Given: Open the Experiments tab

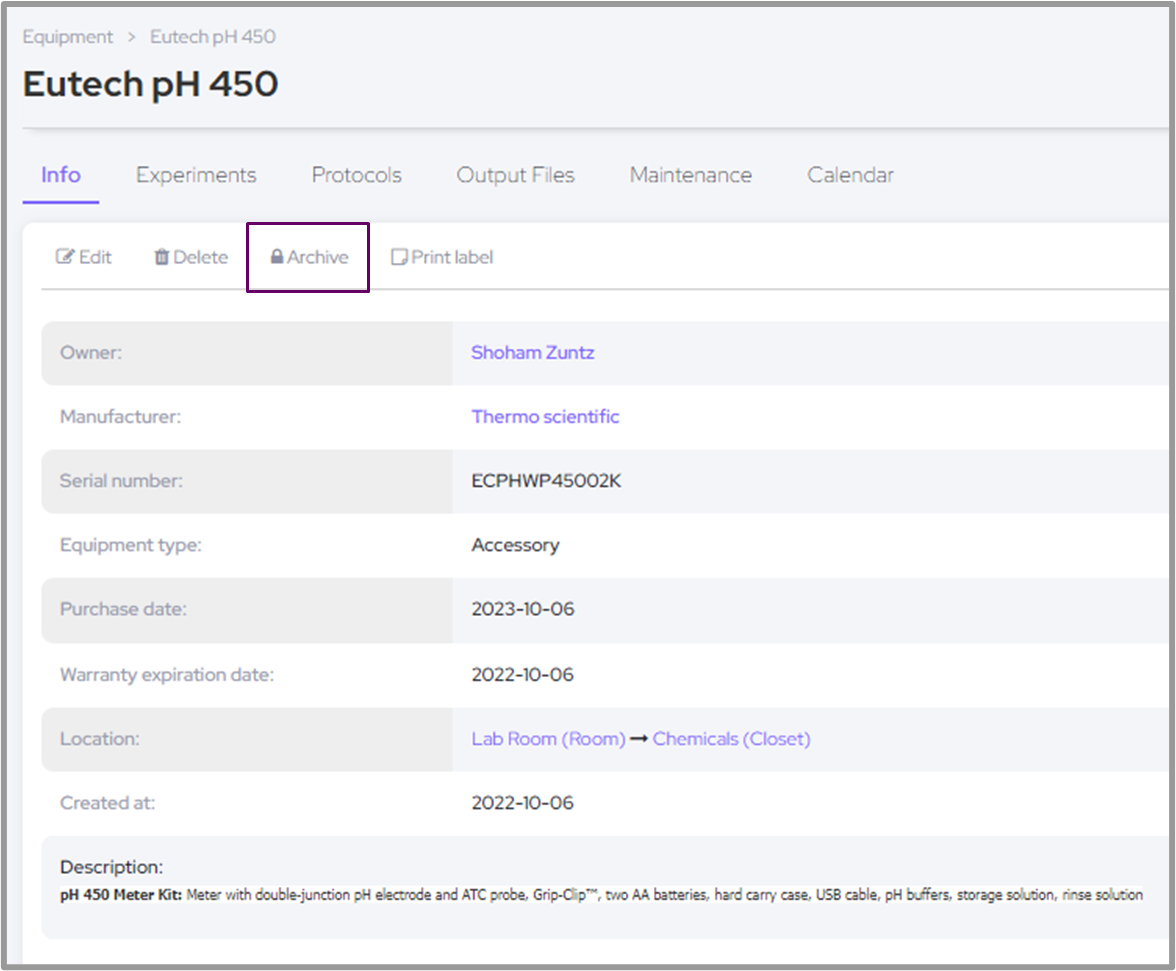Looking at the screenshot, I should [196, 175].
